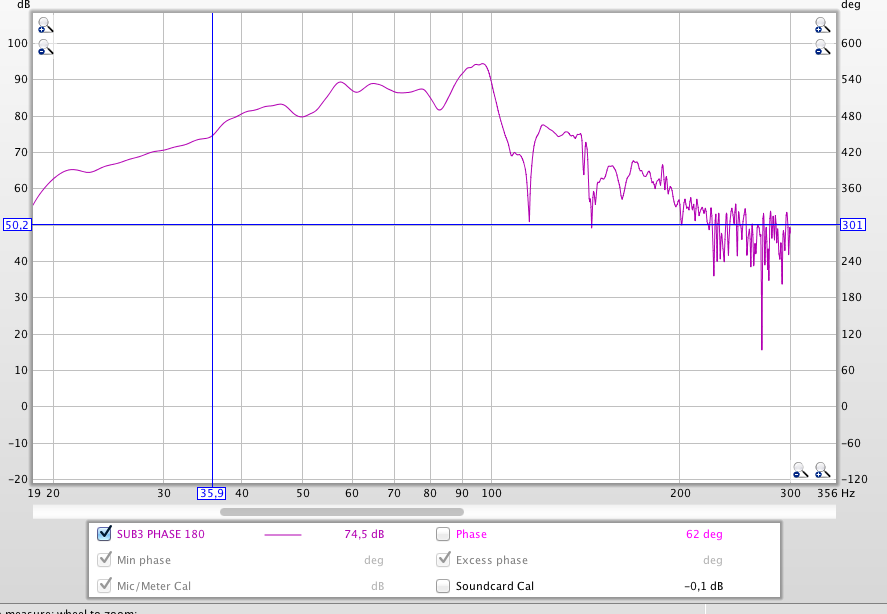The image size is (887, 614).
Task: Click the 356 Hz axis end label
Action: point(827,493)
